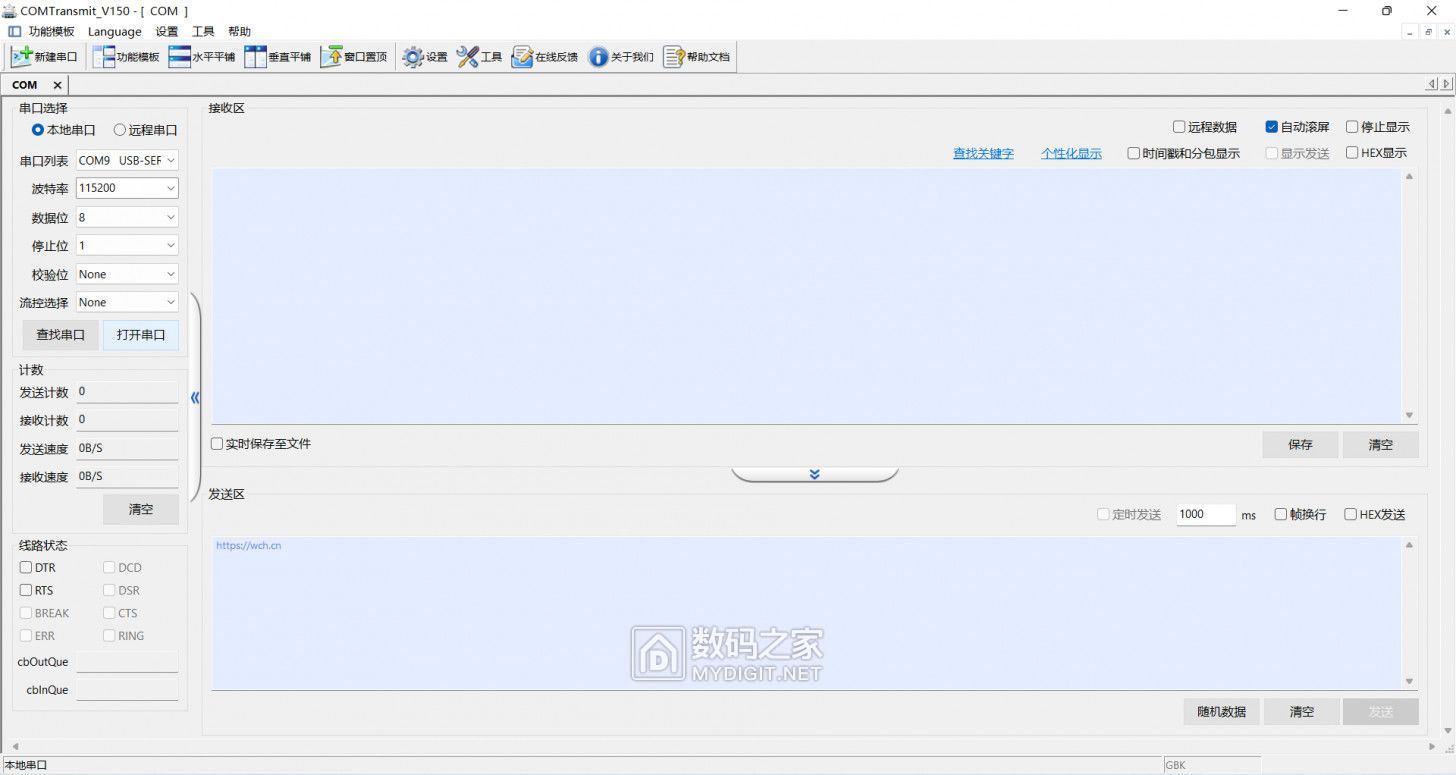
Task: Click the timed-send interval field (1000 ms)
Action: tap(1206, 514)
